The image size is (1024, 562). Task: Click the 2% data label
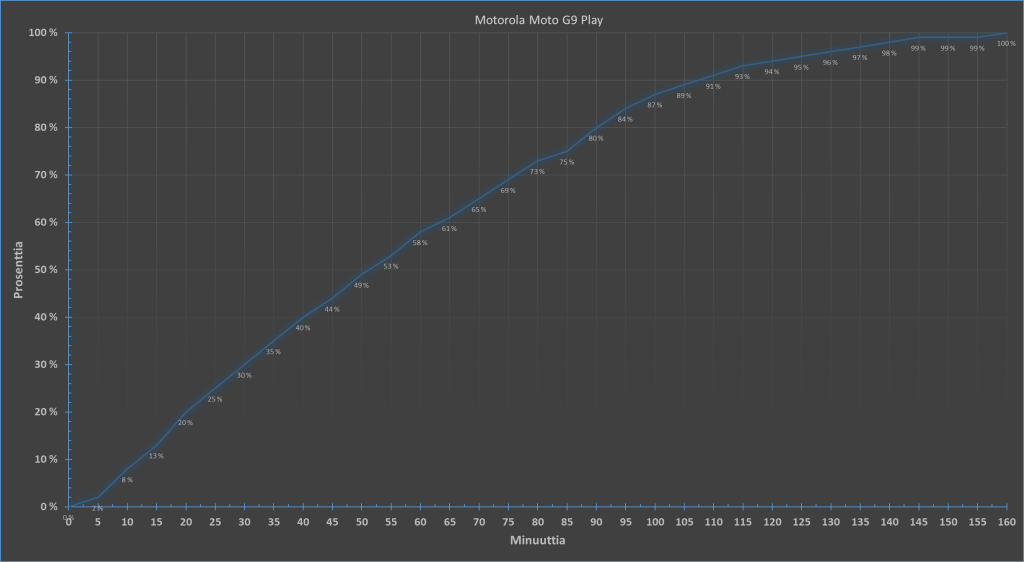[x=97, y=508]
